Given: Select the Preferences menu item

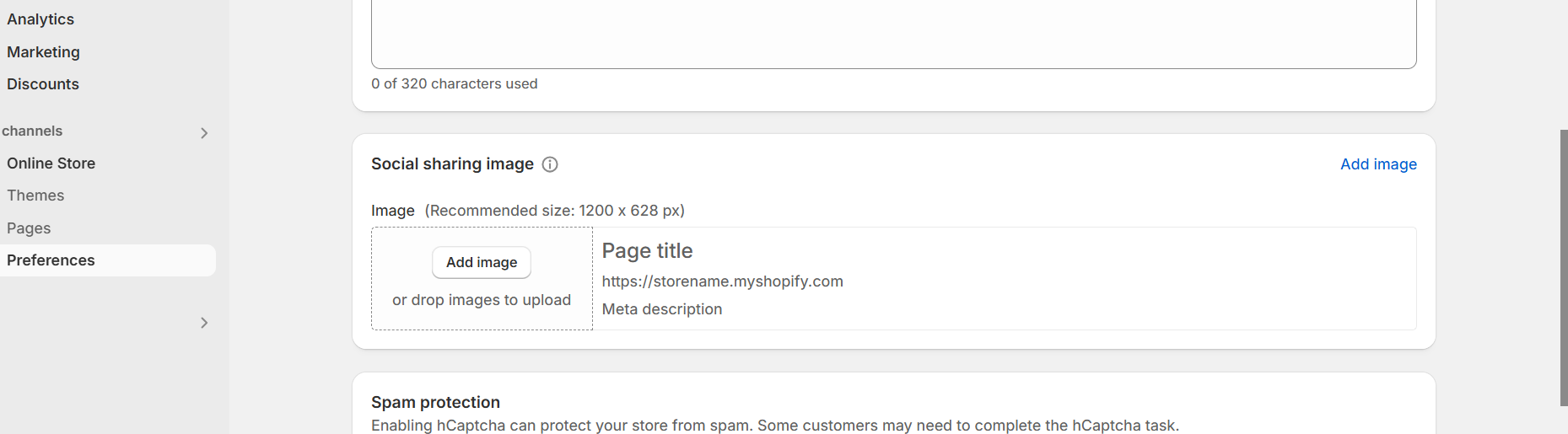Looking at the screenshot, I should pos(51,260).
